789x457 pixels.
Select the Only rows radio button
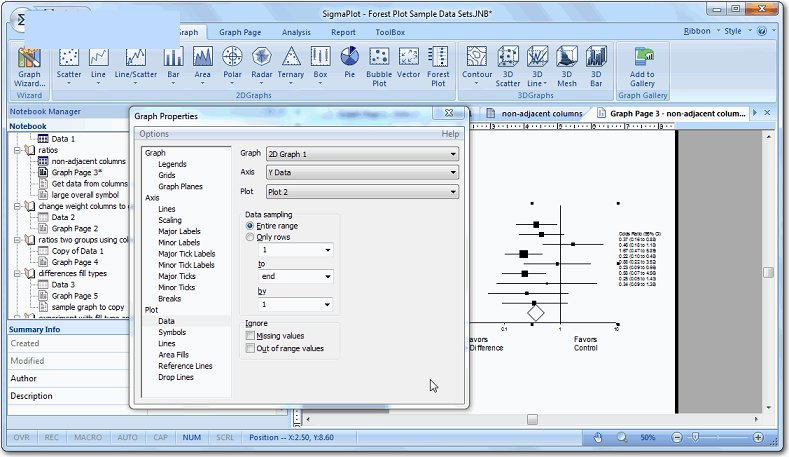(x=250, y=237)
